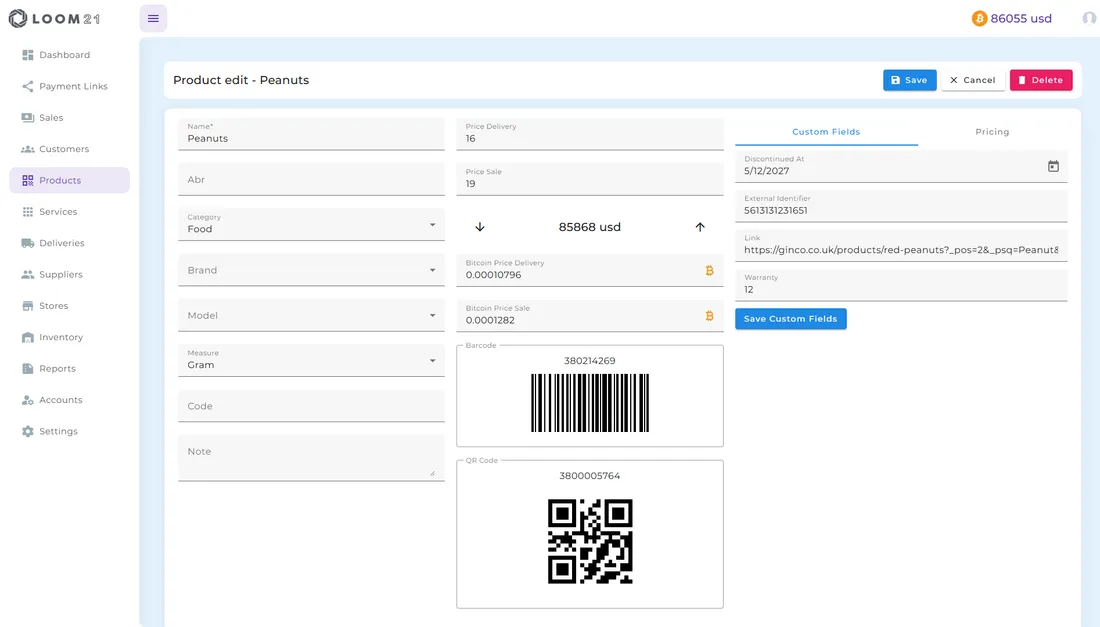Focus the Name field containing Peanuts
The width and height of the screenshot is (1100, 627).
[x=311, y=134]
